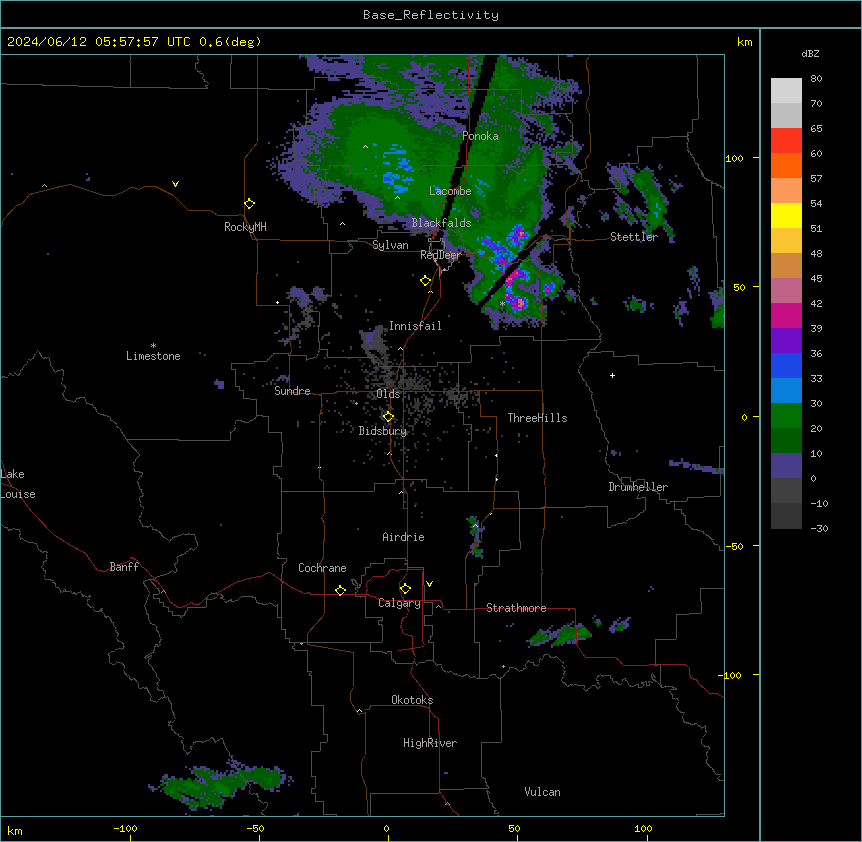
Task: Click the Lake Louise label
Action: coord(18,484)
